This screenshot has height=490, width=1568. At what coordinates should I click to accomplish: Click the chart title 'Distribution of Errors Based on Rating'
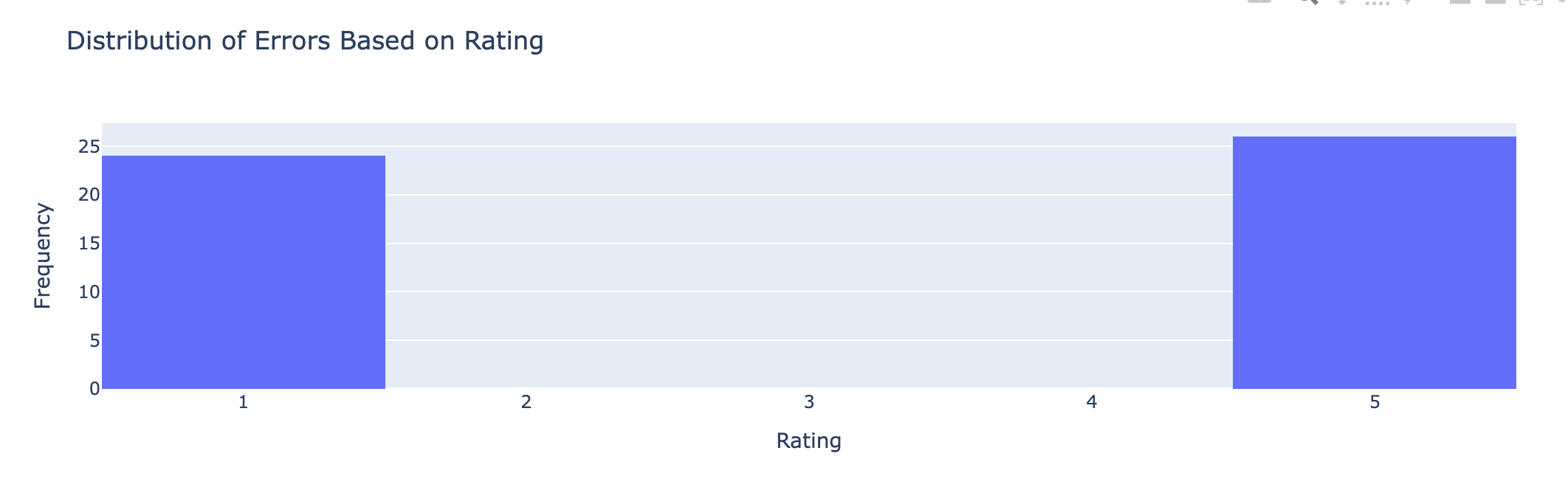pyautogui.click(x=305, y=41)
